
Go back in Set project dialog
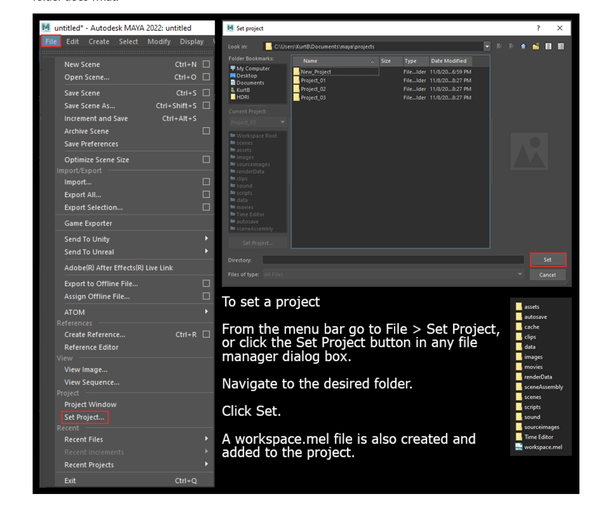click(x=499, y=46)
